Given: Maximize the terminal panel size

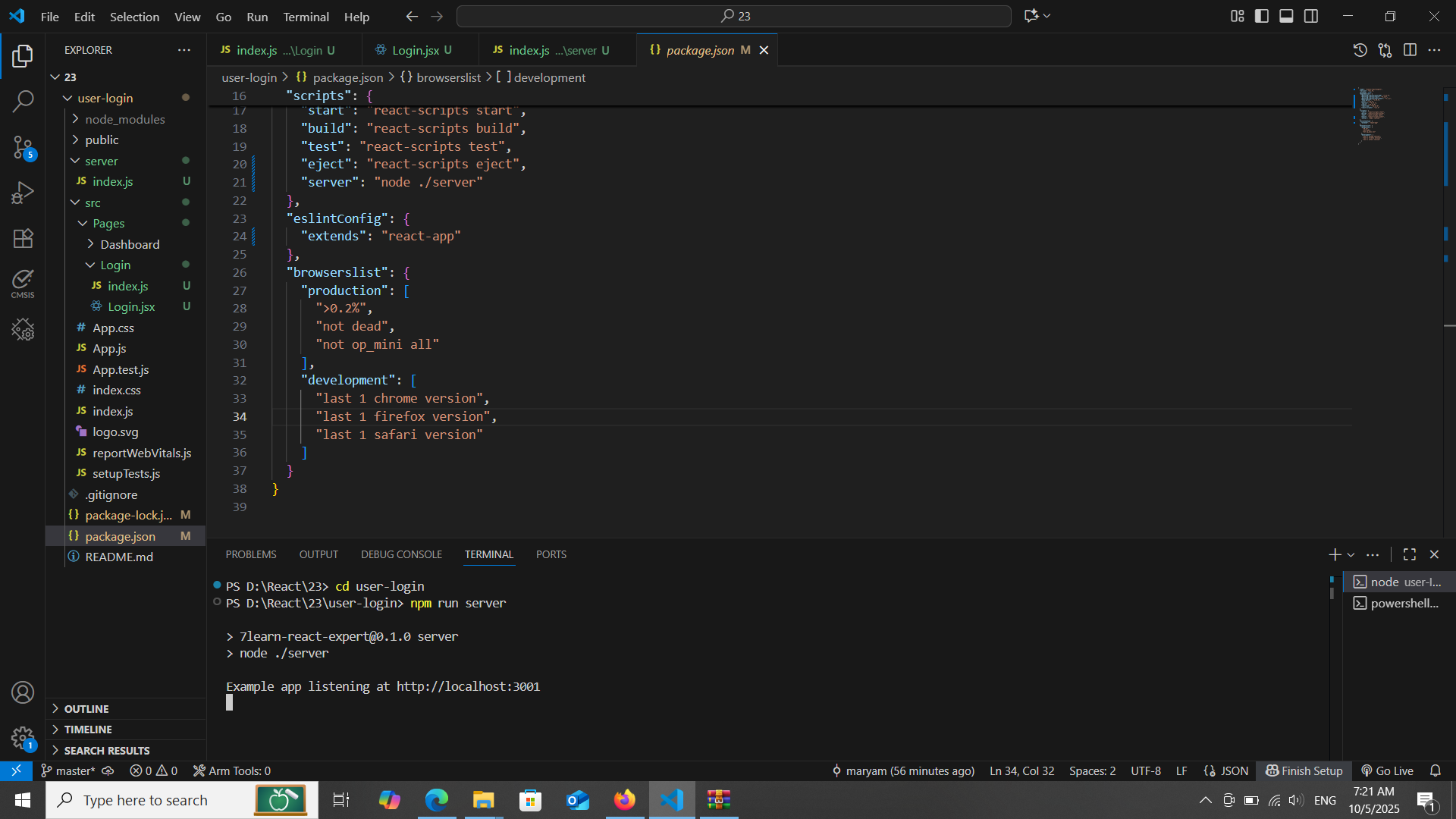Looking at the screenshot, I should (x=1410, y=554).
